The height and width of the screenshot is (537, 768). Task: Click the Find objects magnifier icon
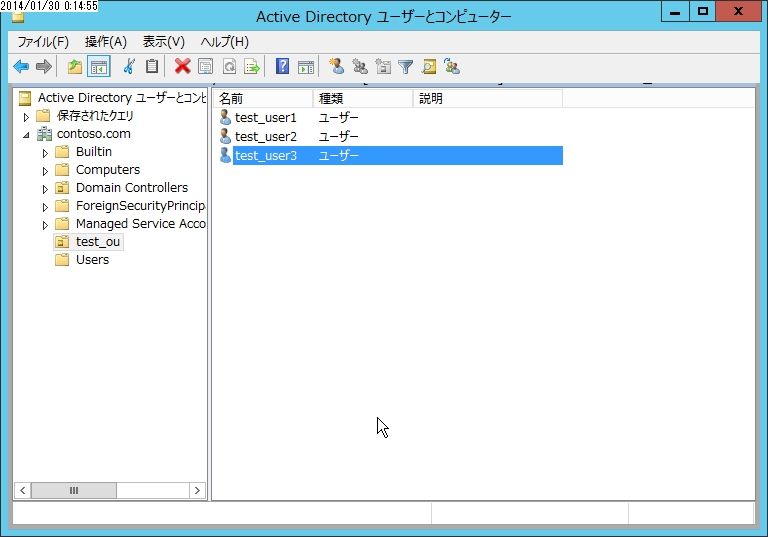[x=429, y=66]
